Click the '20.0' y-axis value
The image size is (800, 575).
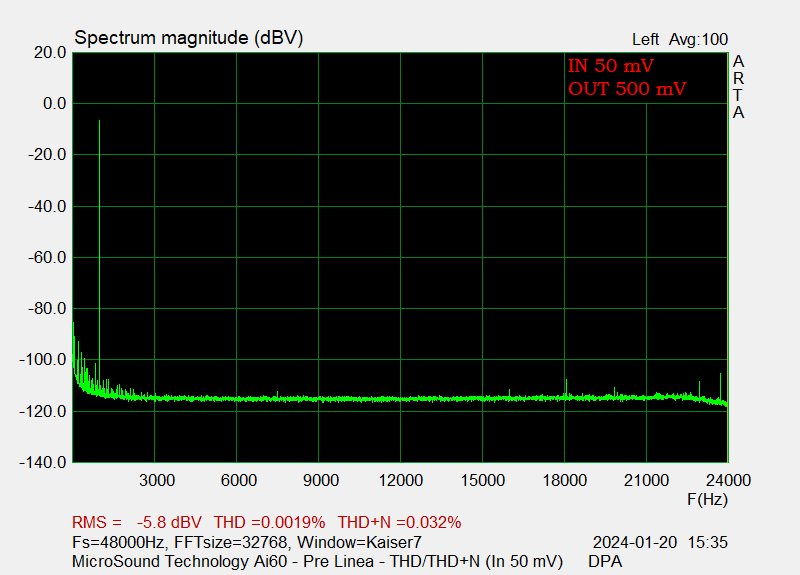point(50,53)
